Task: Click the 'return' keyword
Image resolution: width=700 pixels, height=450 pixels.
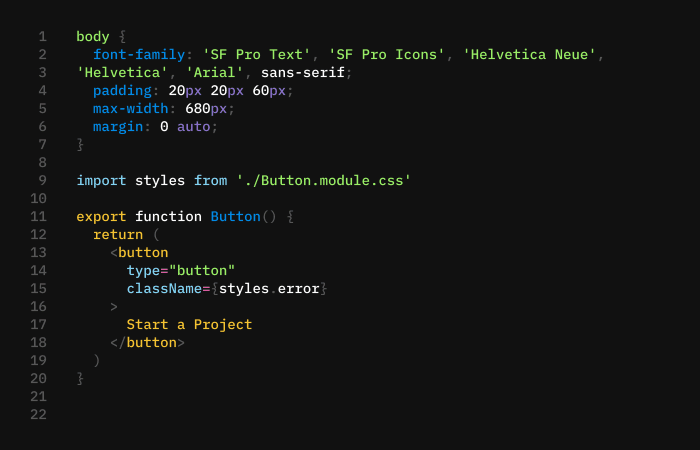Action: coord(118,235)
